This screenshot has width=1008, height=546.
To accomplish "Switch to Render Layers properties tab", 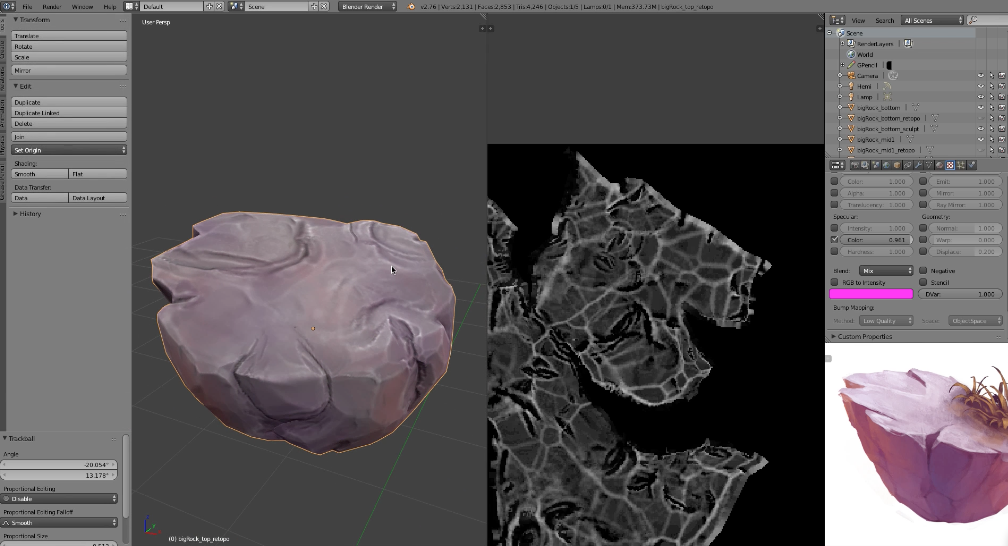I will tap(865, 165).
